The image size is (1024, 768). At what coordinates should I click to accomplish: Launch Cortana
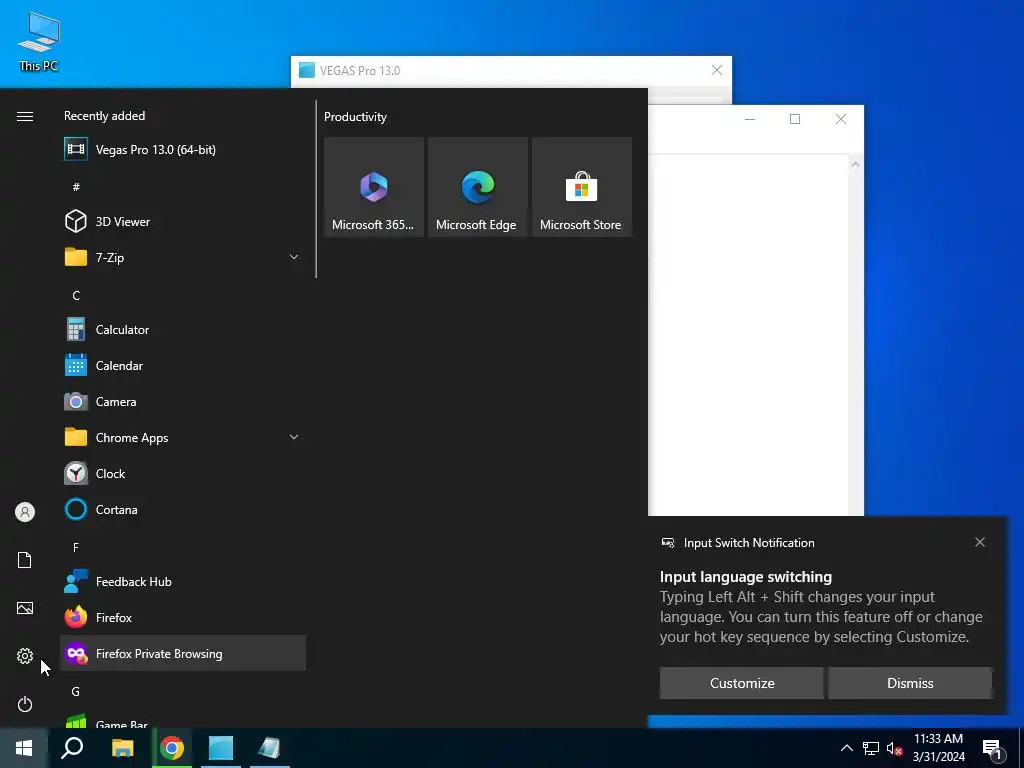pos(182,509)
